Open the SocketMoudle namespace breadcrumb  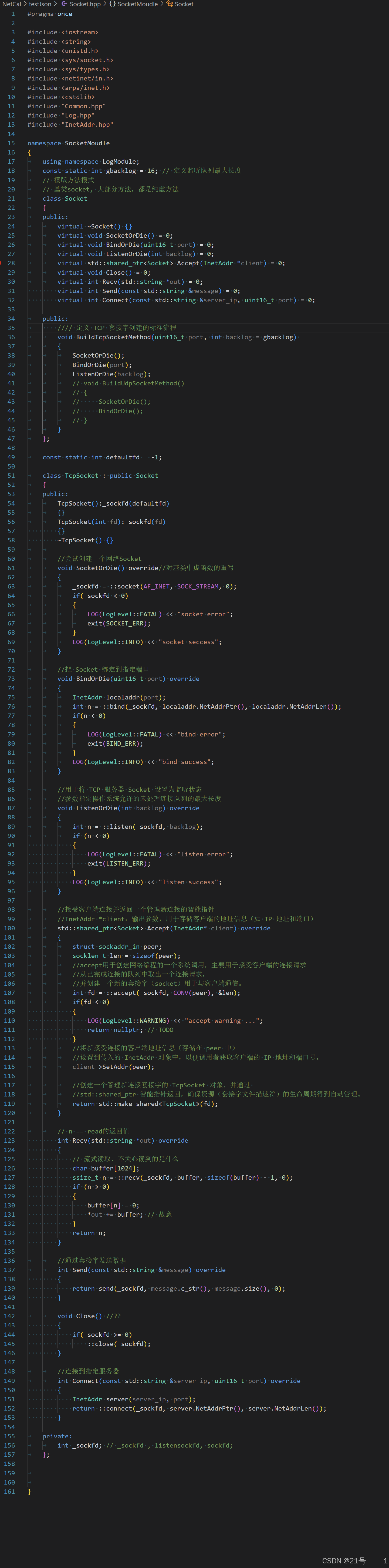pyautogui.click(x=138, y=4)
